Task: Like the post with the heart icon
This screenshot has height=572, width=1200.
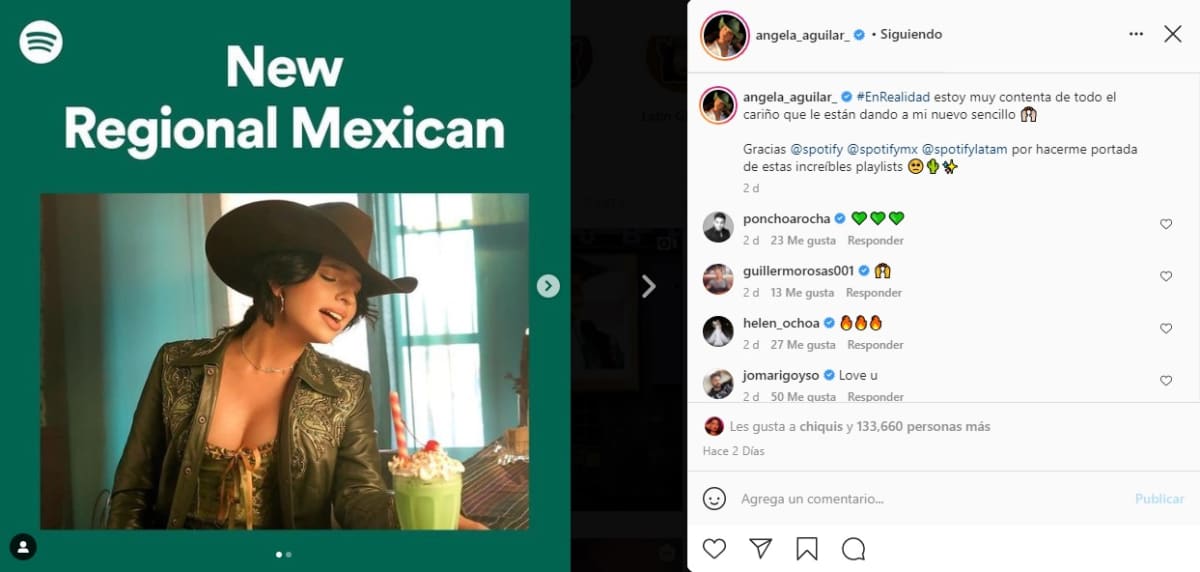Action: tap(714, 548)
